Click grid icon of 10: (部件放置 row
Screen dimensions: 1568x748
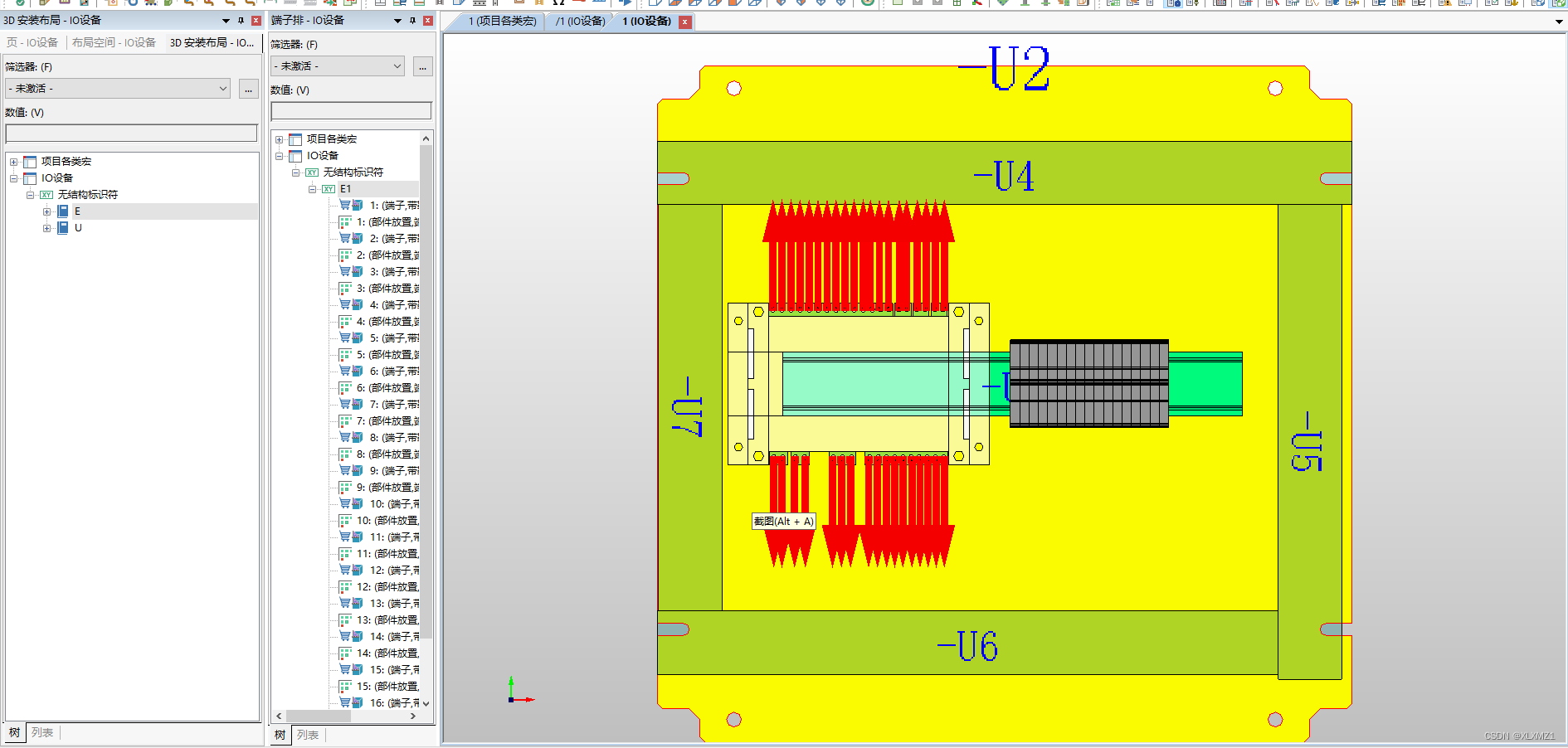pyautogui.click(x=345, y=521)
